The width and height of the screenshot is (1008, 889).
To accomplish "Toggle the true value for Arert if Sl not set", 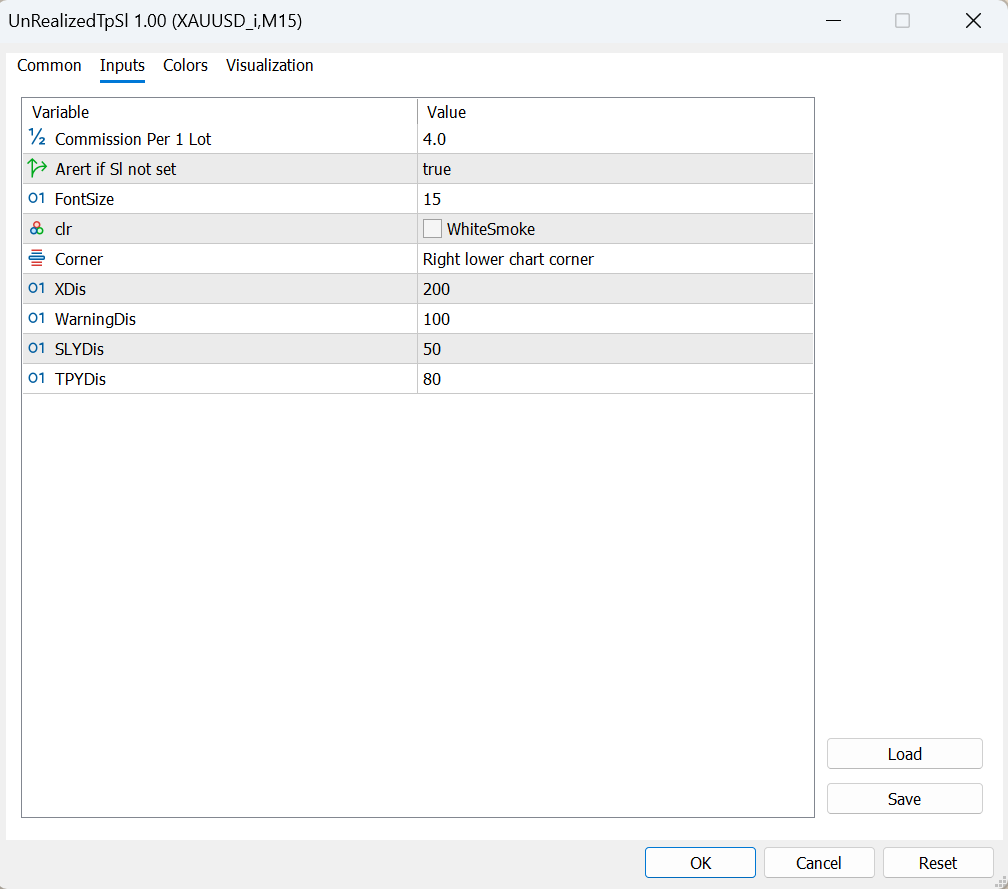I will point(615,169).
